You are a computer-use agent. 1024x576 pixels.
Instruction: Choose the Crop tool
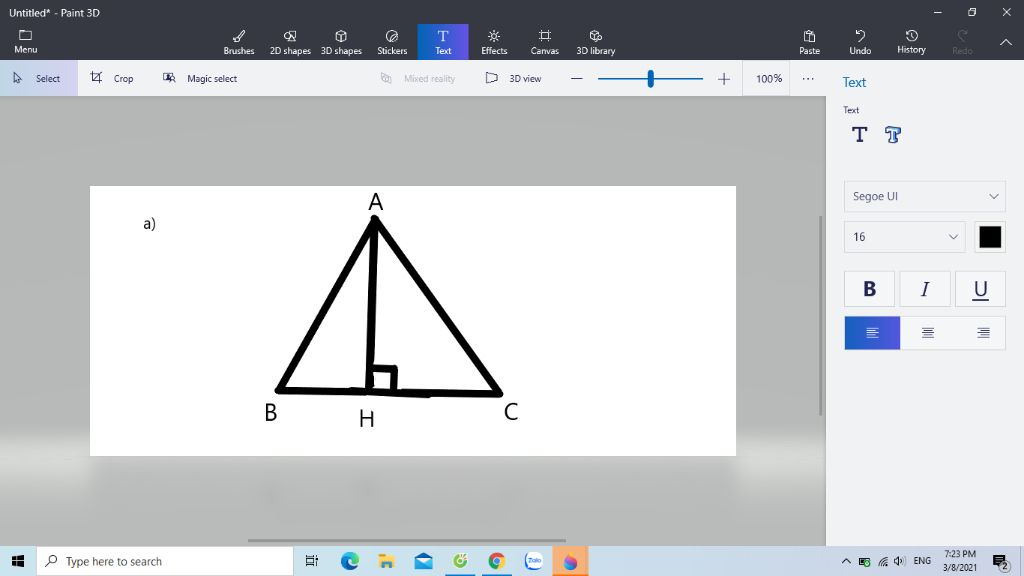coord(112,78)
